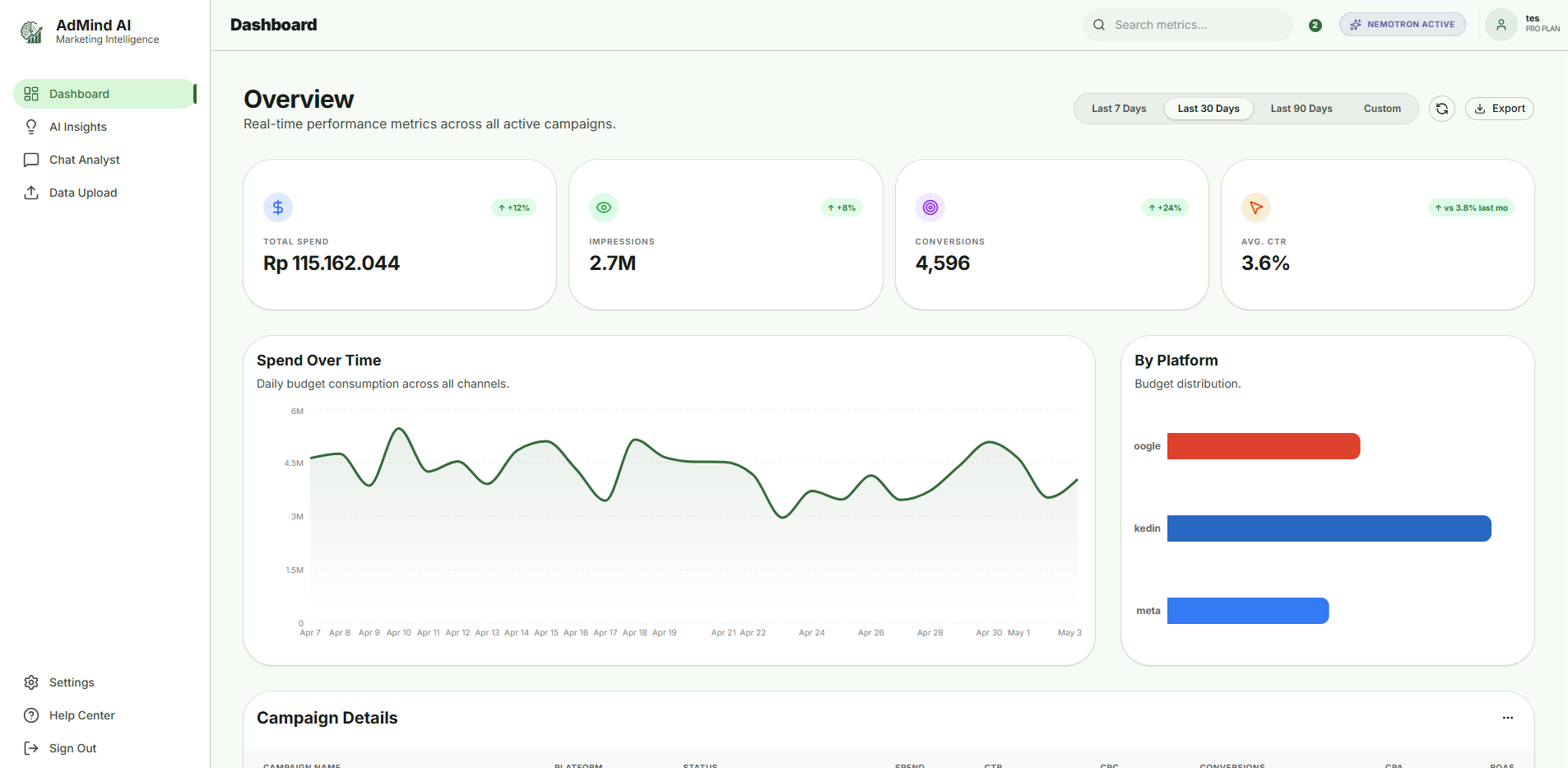Viewport: 1568px width, 768px height.
Task: Click the 3.6% average CTR value
Action: (x=1265, y=263)
